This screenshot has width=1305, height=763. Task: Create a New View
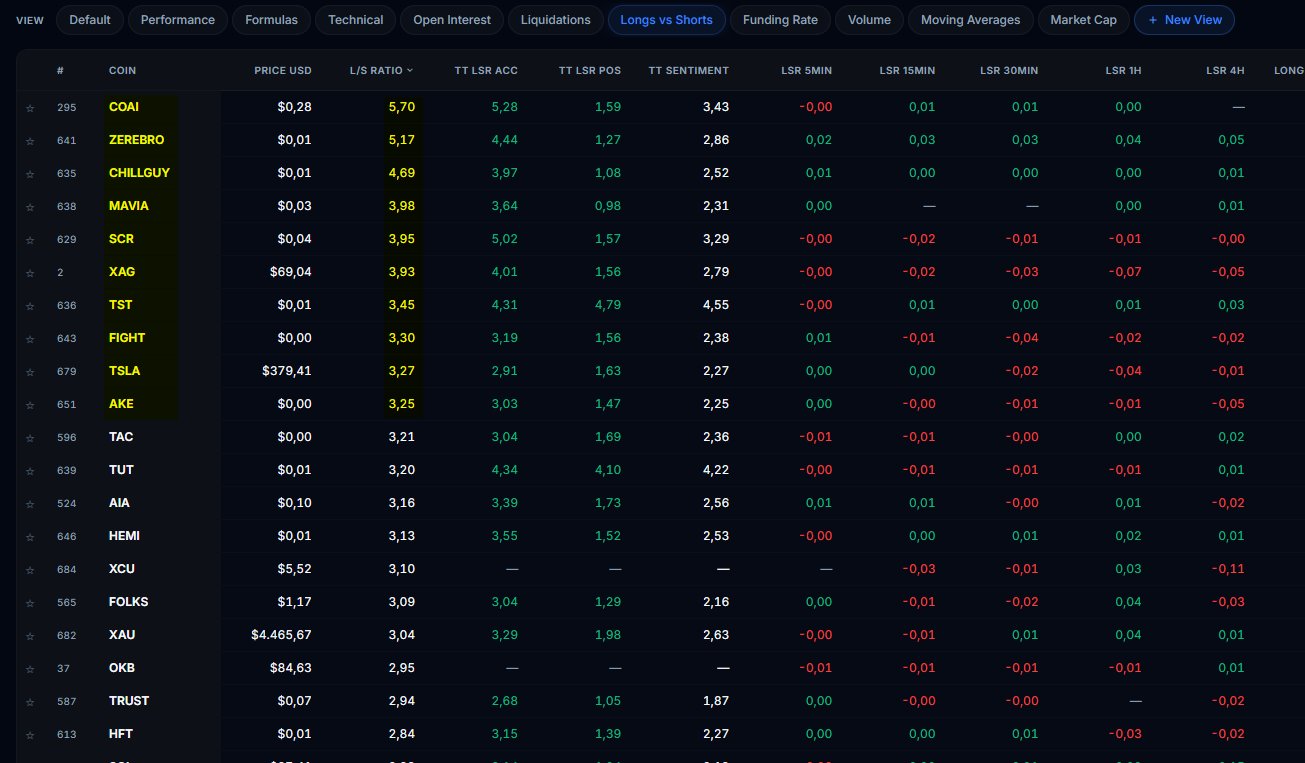tap(1184, 20)
